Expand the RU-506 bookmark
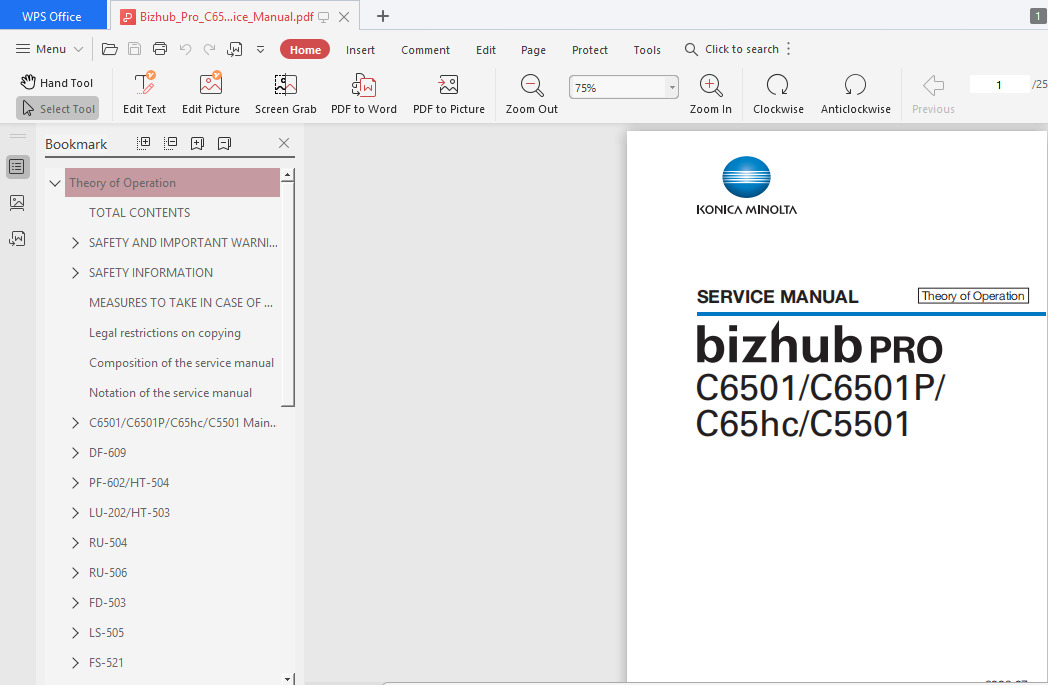 pyautogui.click(x=75, y=573)
